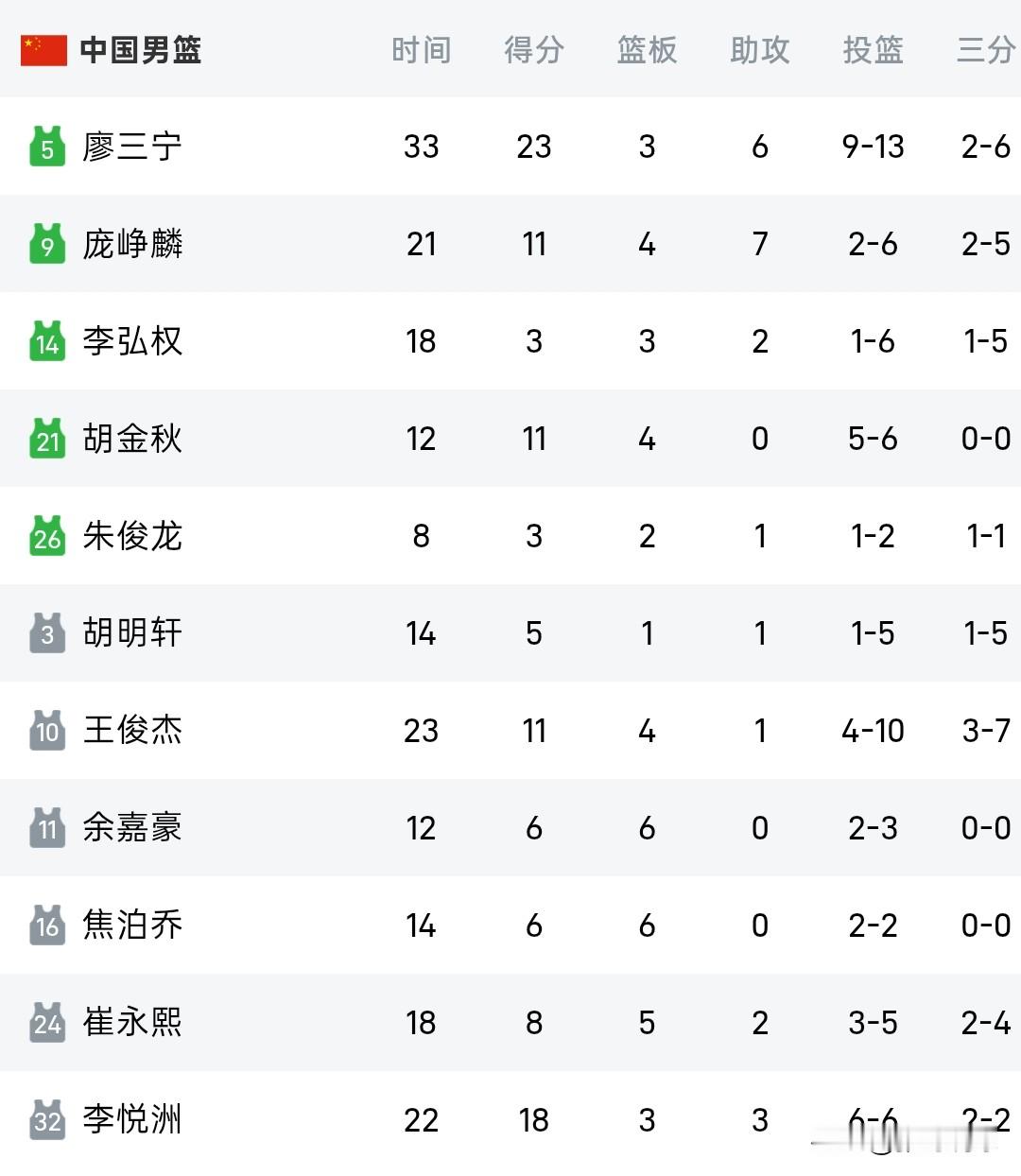
Task: Open player 崔永熙's name link
Action: click(x=132, y=1023)
